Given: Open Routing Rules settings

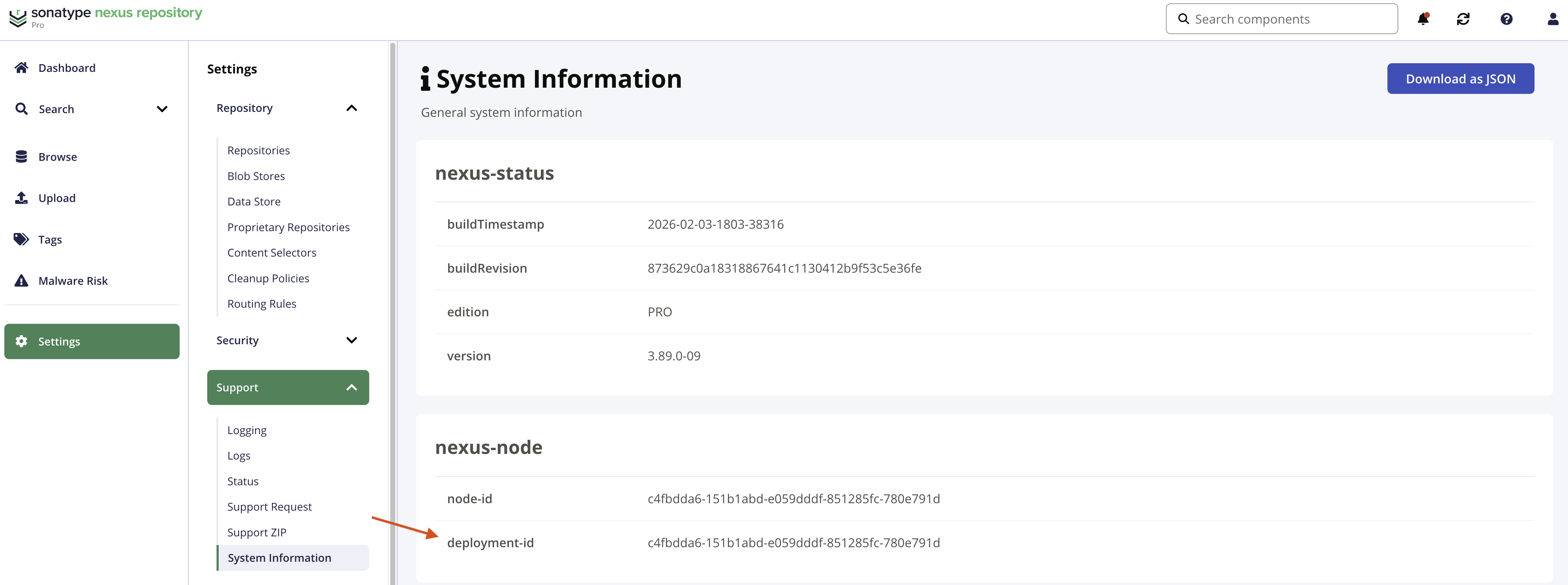Looking at the screenshot, I should 262,304.
